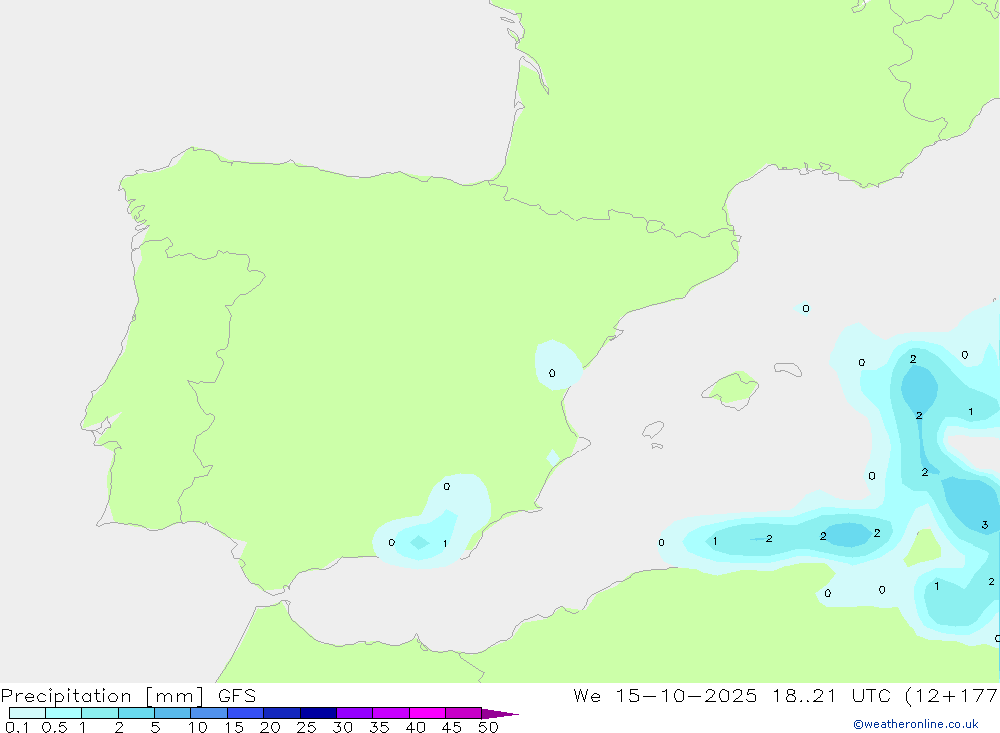Viewport: 1000px width, 733px height.
Task: Click the 45–50 mm legend swatch
Action: pyautogui.click(x=463, y=713)
